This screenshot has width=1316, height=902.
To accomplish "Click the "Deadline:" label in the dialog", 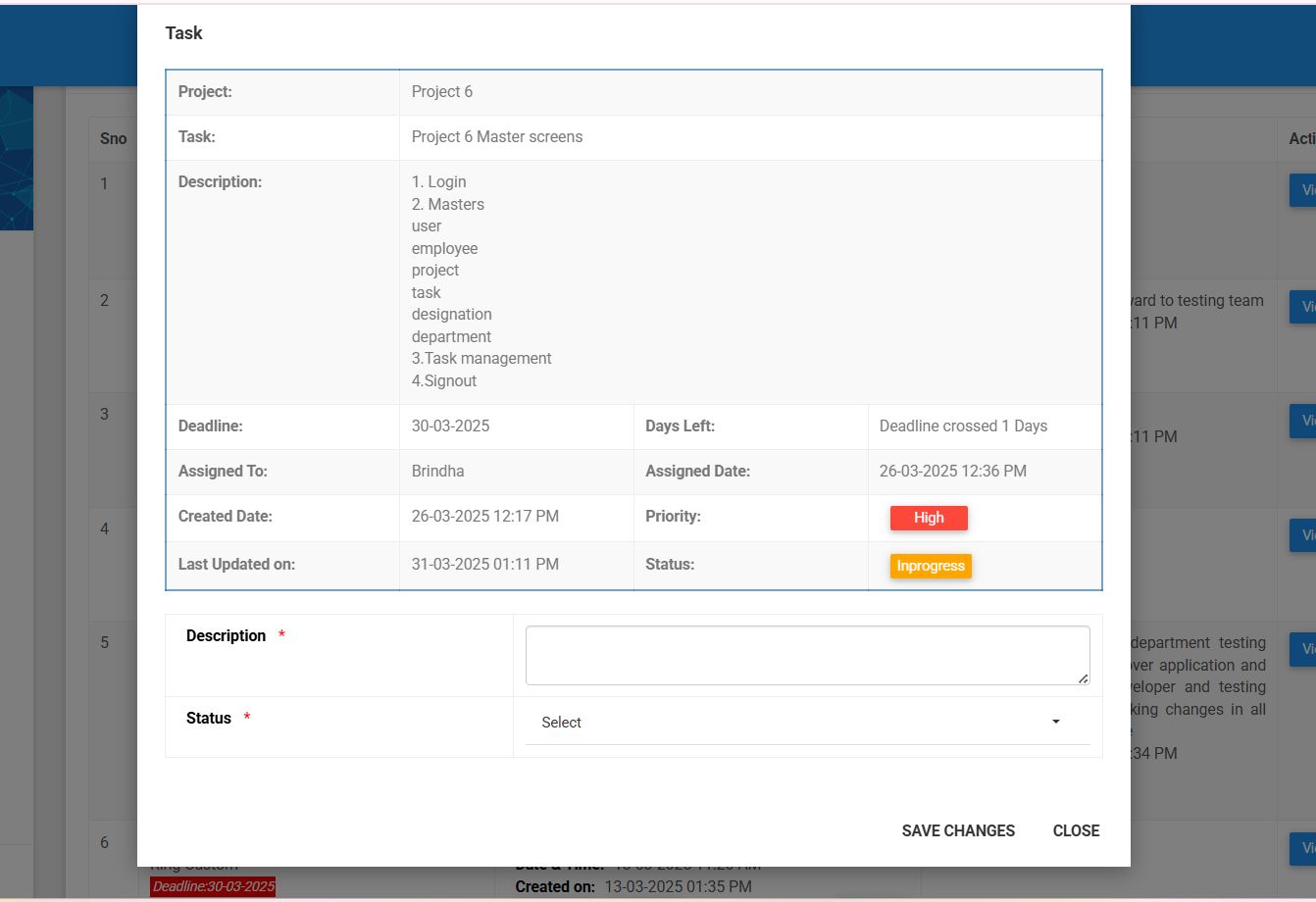I will [x=211, y=426].
